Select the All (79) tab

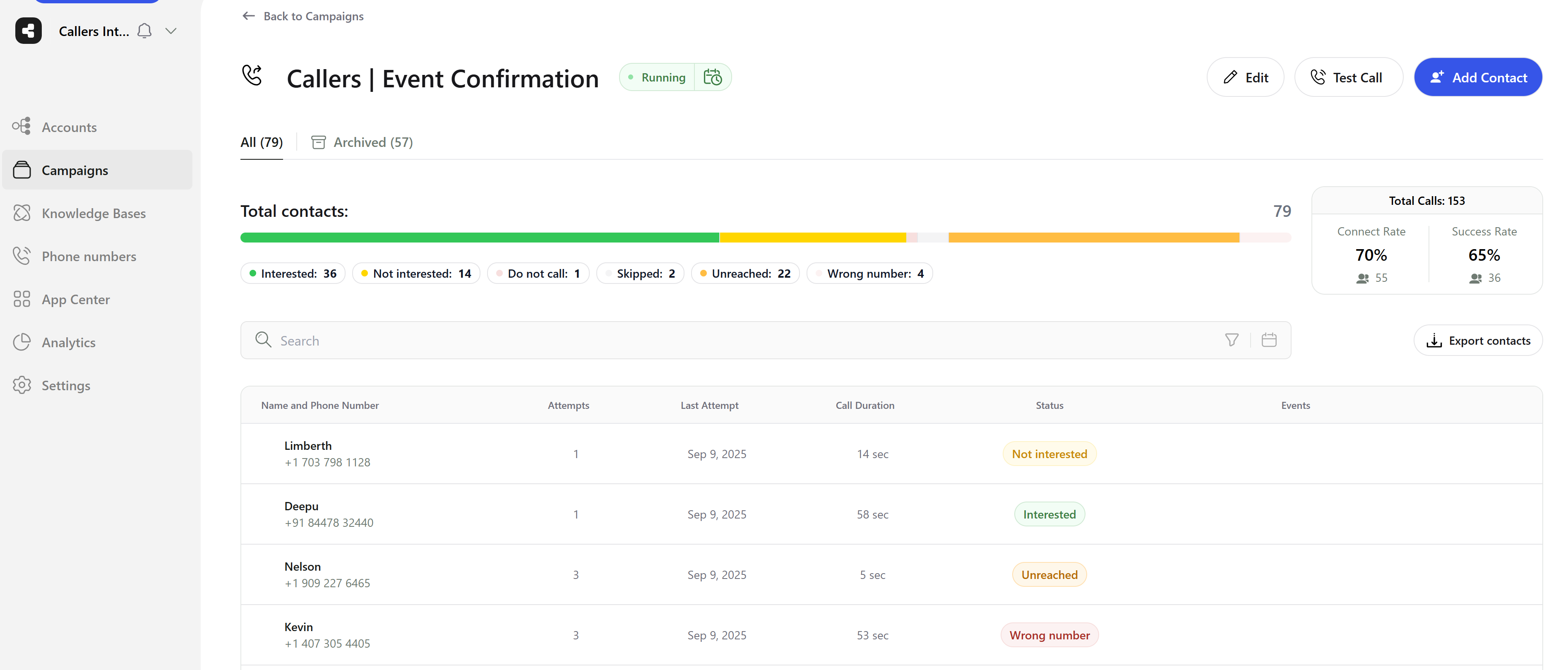click(261, 142)
